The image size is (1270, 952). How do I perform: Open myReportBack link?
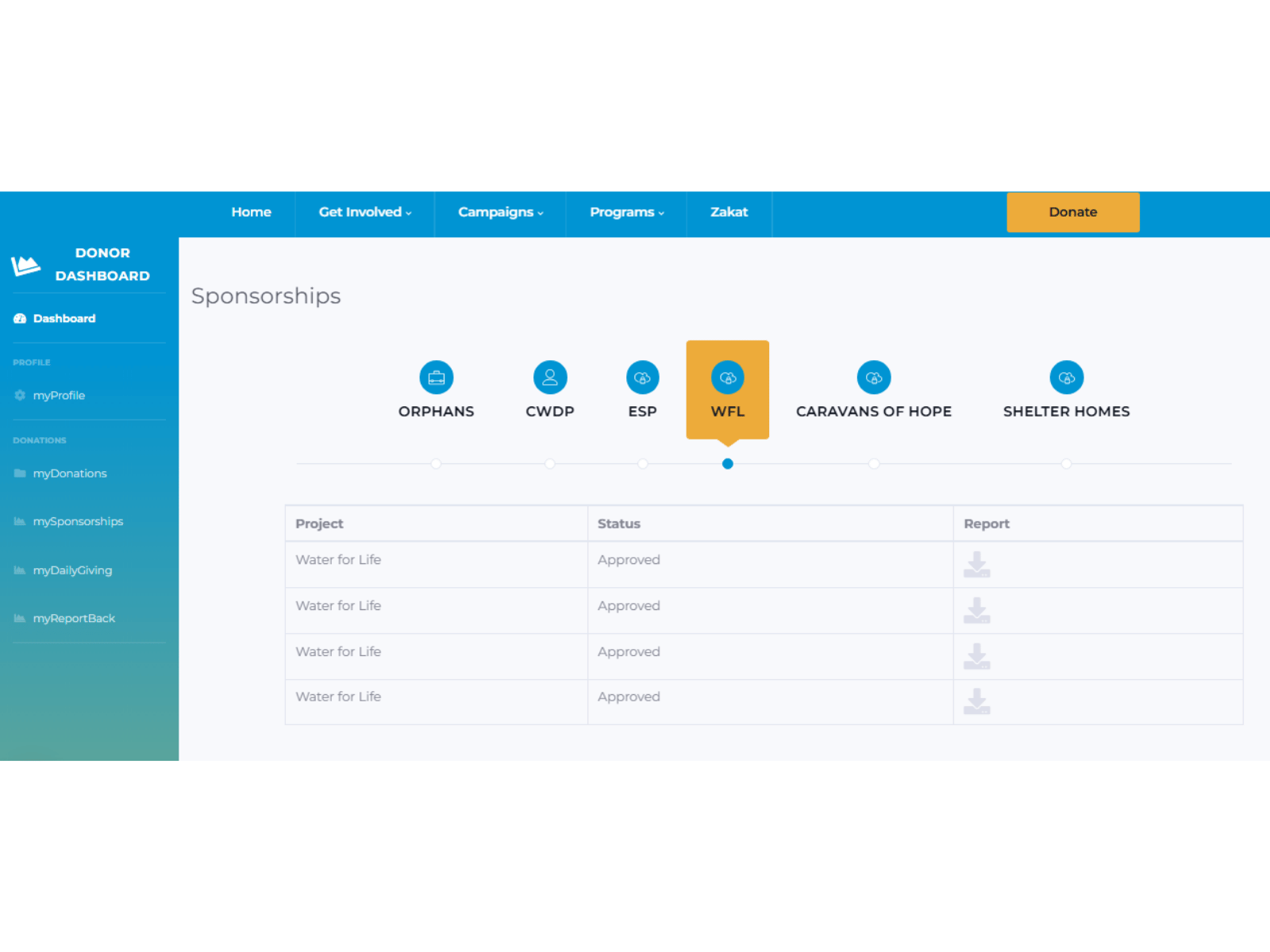(74, 619)
